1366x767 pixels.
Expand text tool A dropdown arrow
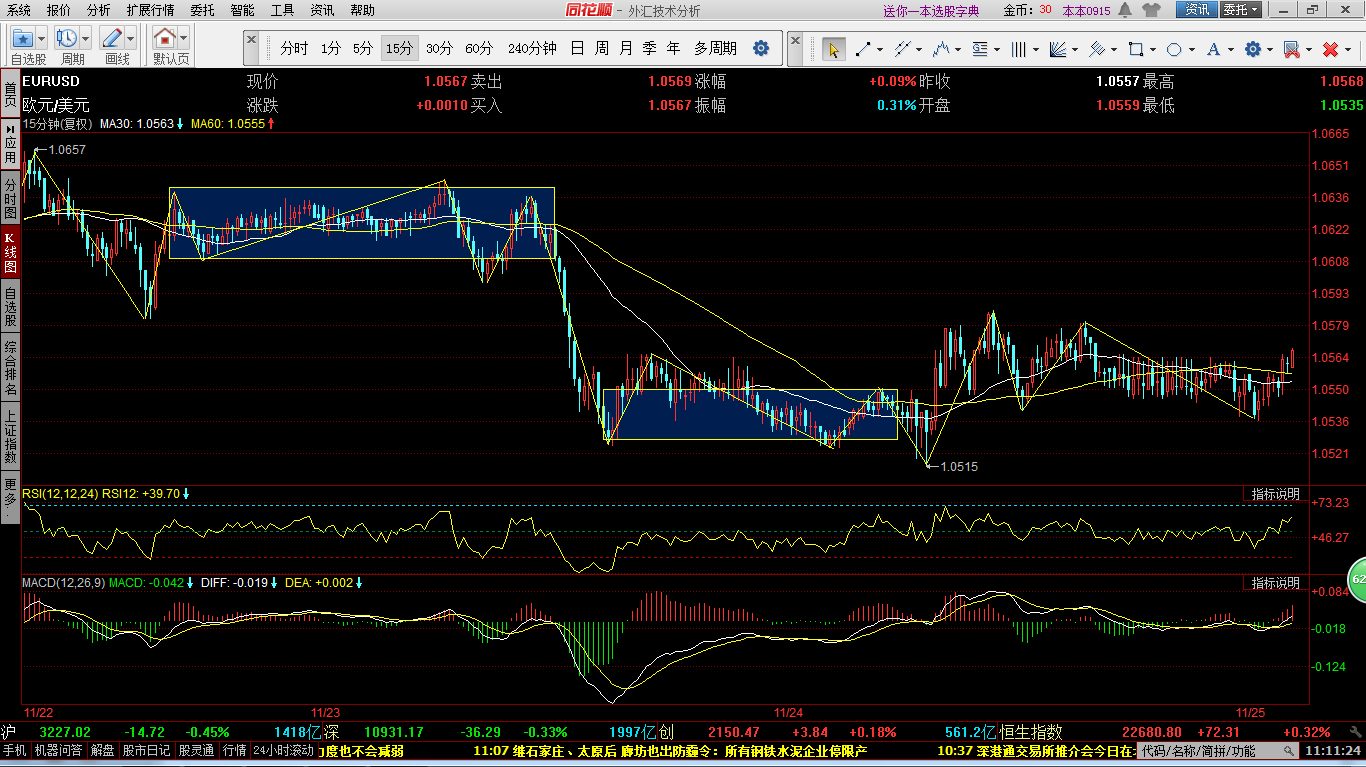1231,49
